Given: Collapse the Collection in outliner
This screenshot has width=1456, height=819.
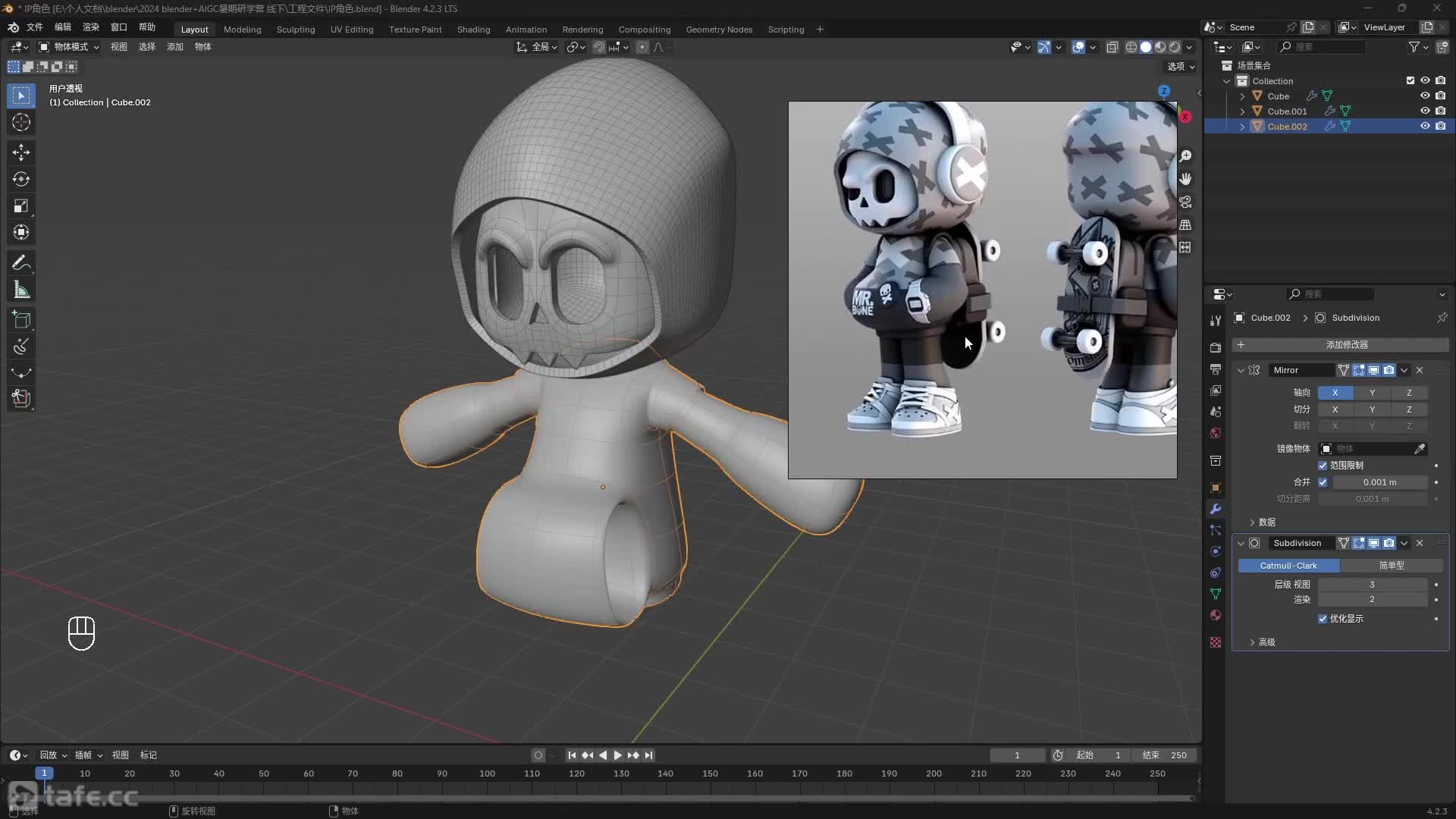Looking at the screenshot, I should [1227, 81].
